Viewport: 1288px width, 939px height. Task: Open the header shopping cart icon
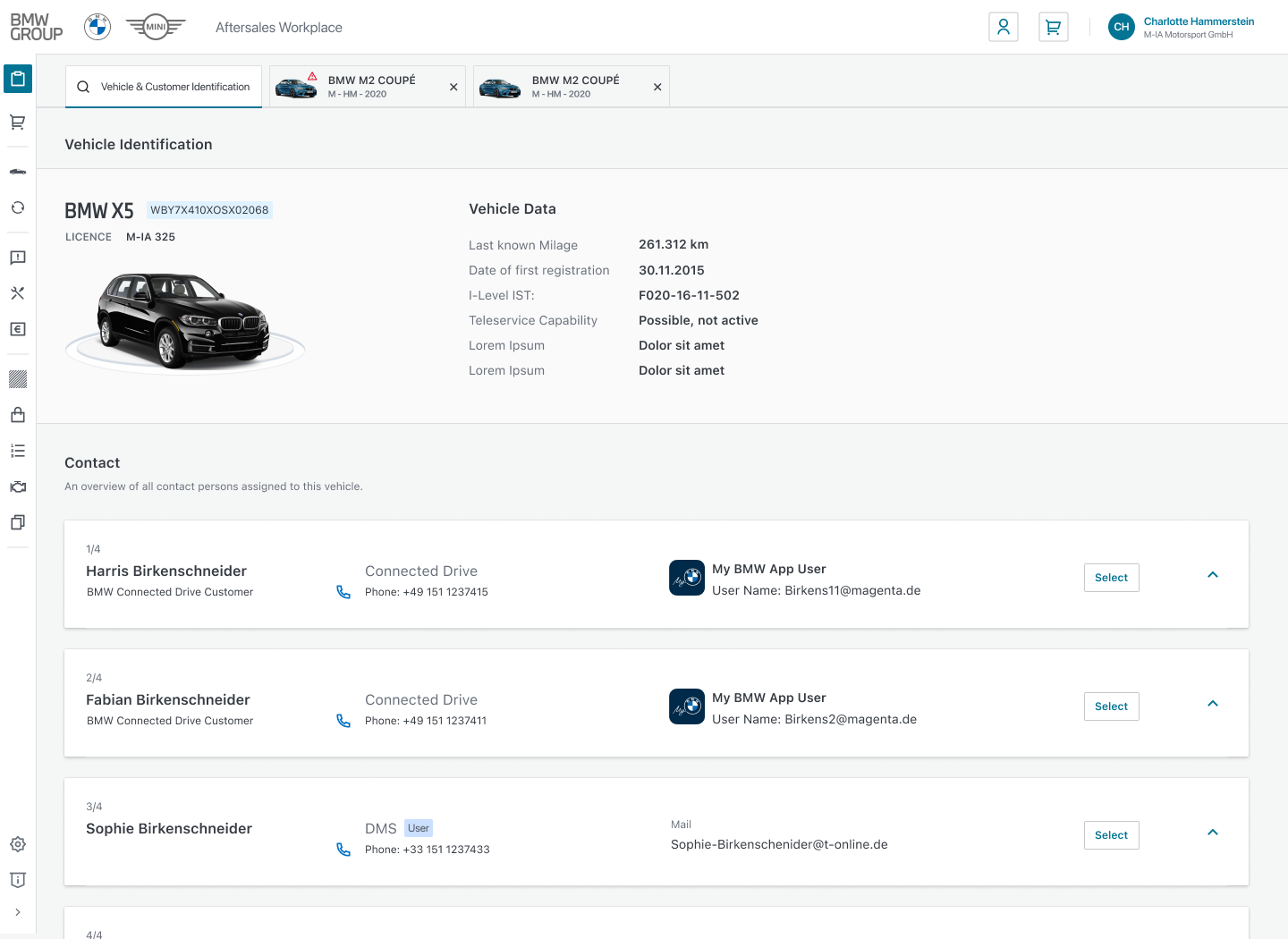(x=1054, y=27)
